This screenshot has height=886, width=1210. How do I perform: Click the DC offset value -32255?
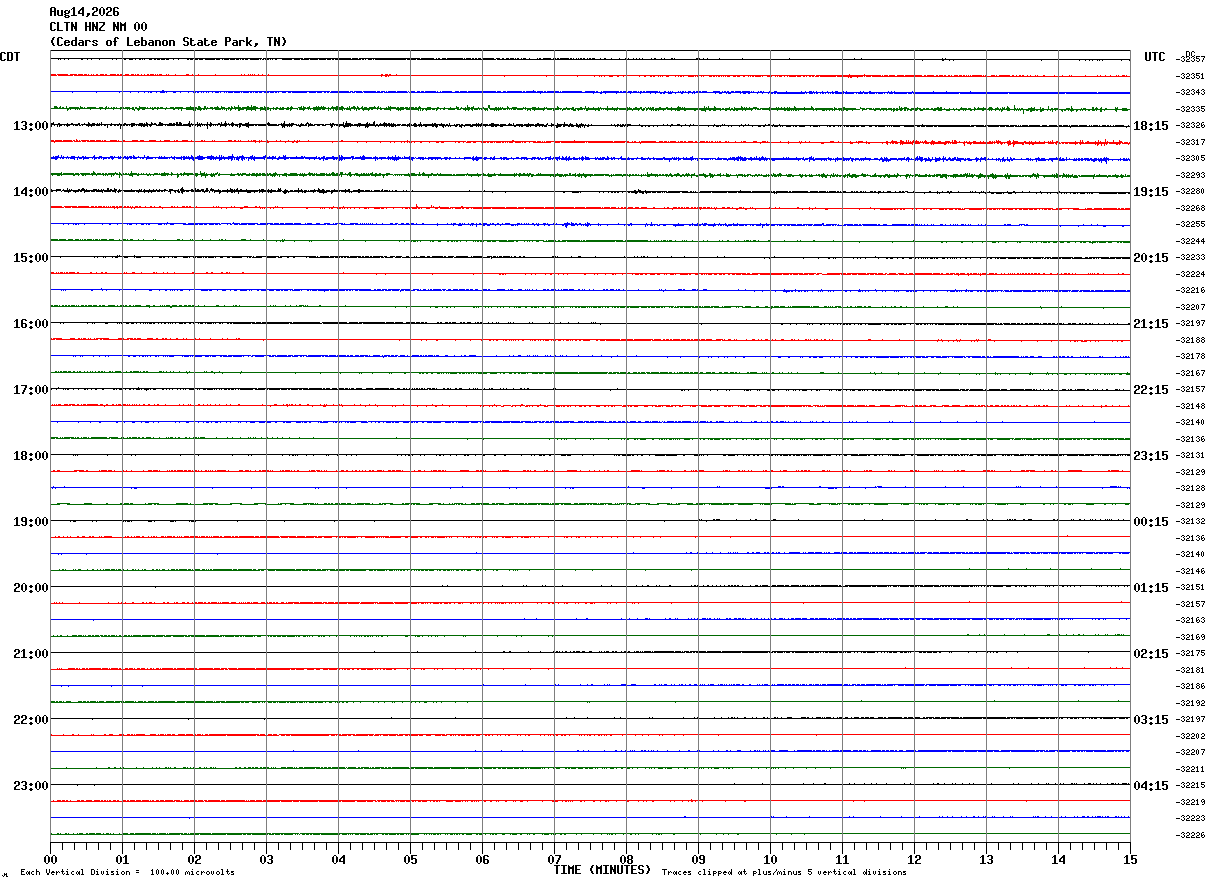pyautogui.click(x=1190, y=224)
